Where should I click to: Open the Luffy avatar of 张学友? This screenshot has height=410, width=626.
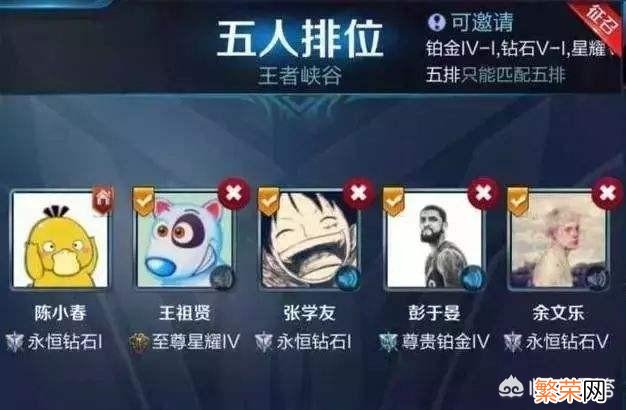[310, 240]
